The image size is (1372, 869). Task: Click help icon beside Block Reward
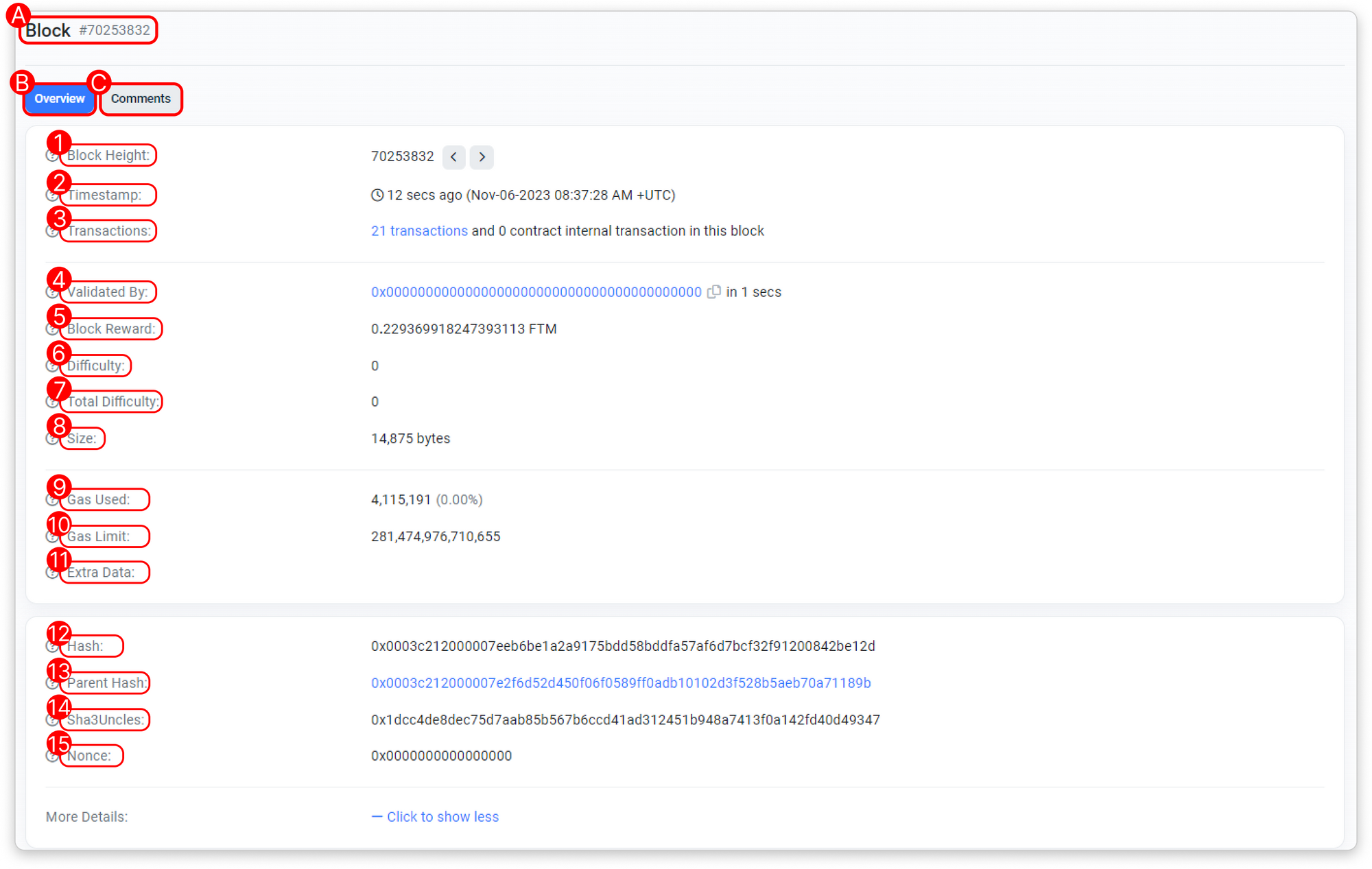[51, 330]
